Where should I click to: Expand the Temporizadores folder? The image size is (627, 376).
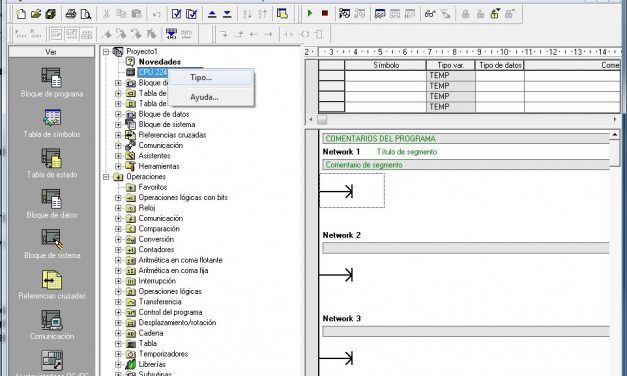point(118,354)
